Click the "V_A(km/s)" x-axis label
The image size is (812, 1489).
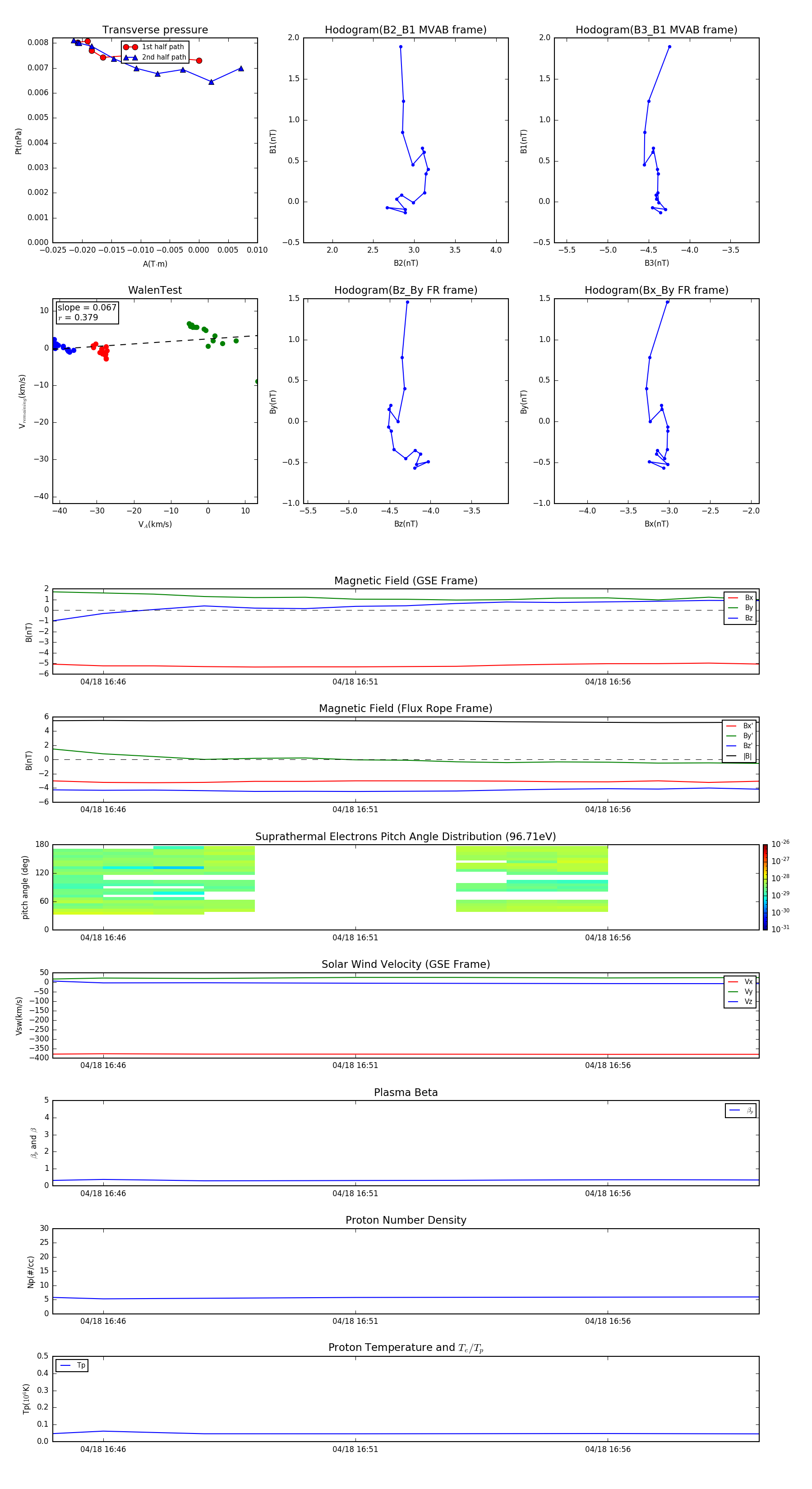tap(155, 524)
